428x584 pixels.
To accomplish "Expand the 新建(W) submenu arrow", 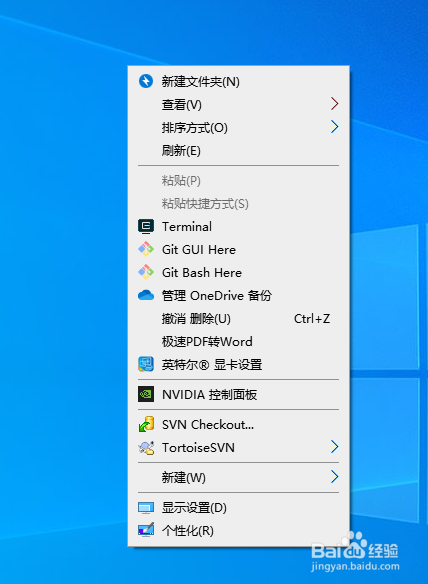I will pos(335,477).
